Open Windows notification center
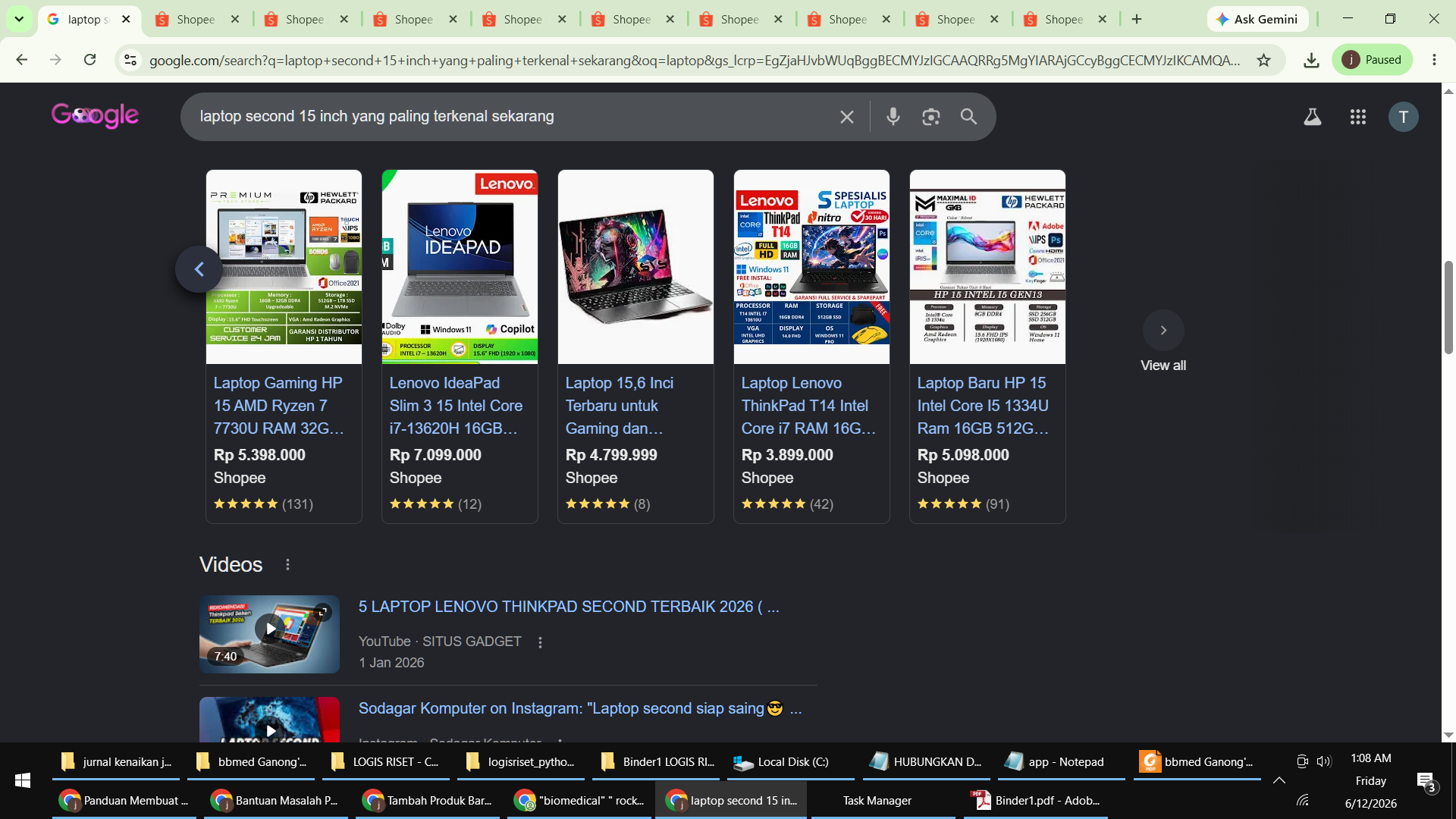This screenshot has height=819, width=1456. pos(1426,781)
